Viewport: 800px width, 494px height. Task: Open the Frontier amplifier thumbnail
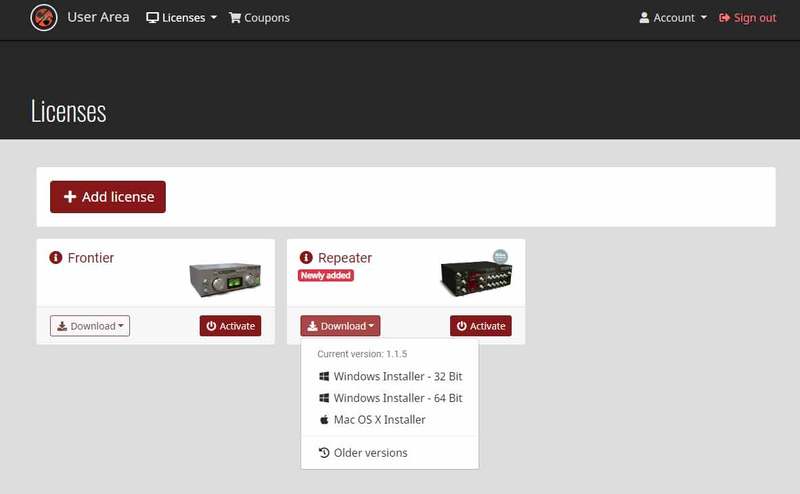(x=225, y=279)
